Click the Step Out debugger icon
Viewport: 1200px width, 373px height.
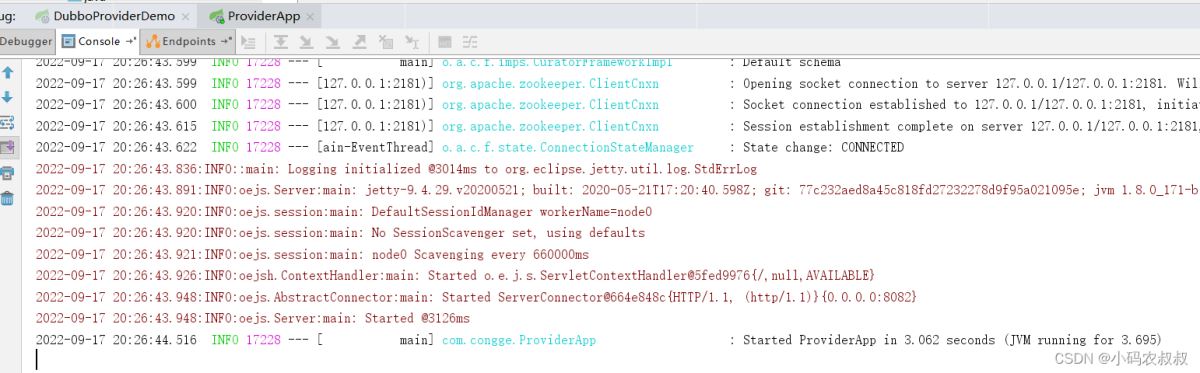pyautogui.click(x=359, y=42)
